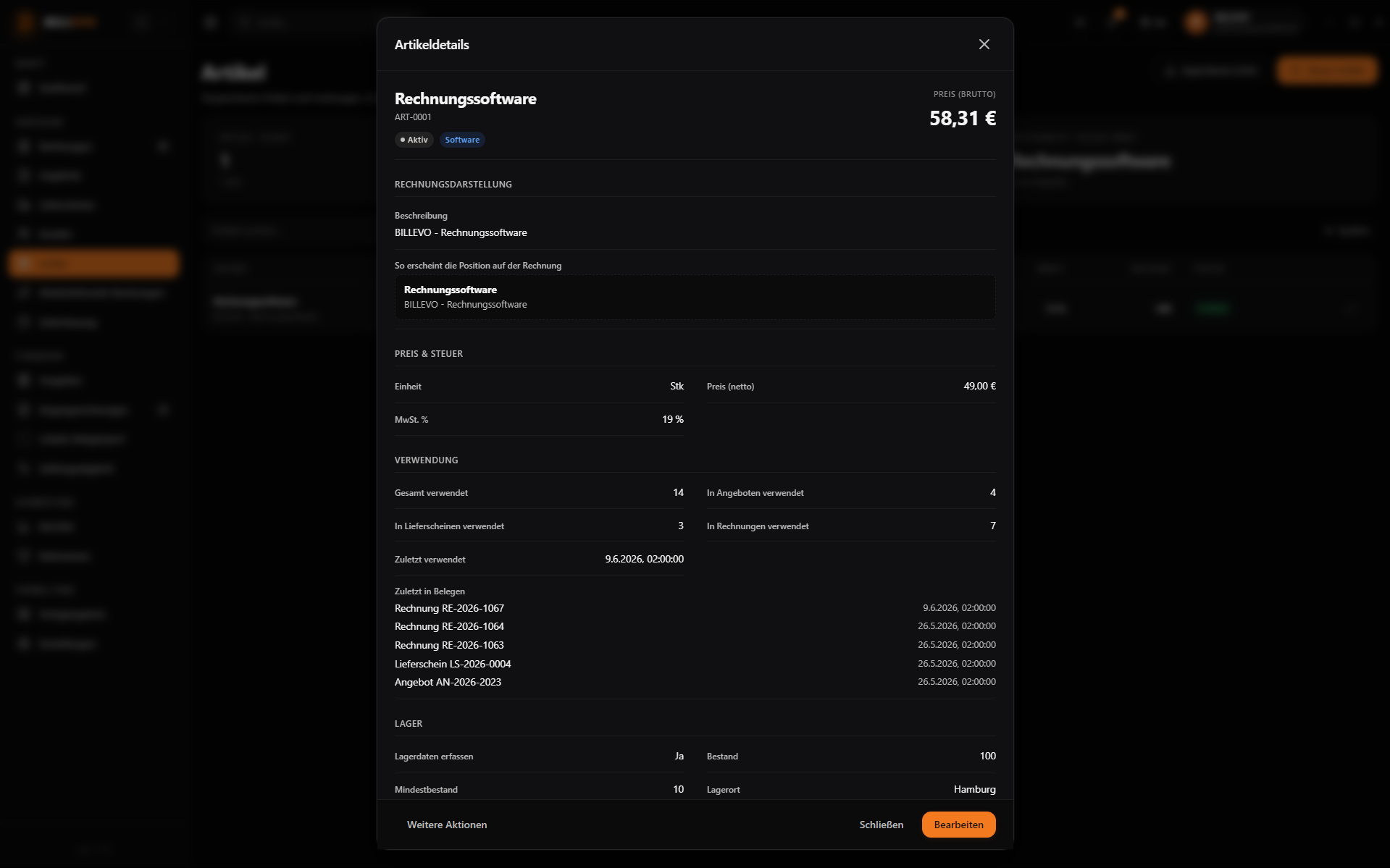Click the Lagerdaten erfassen value Ja
Viewport: 1390px width, 868px height.
click(679, 756)
